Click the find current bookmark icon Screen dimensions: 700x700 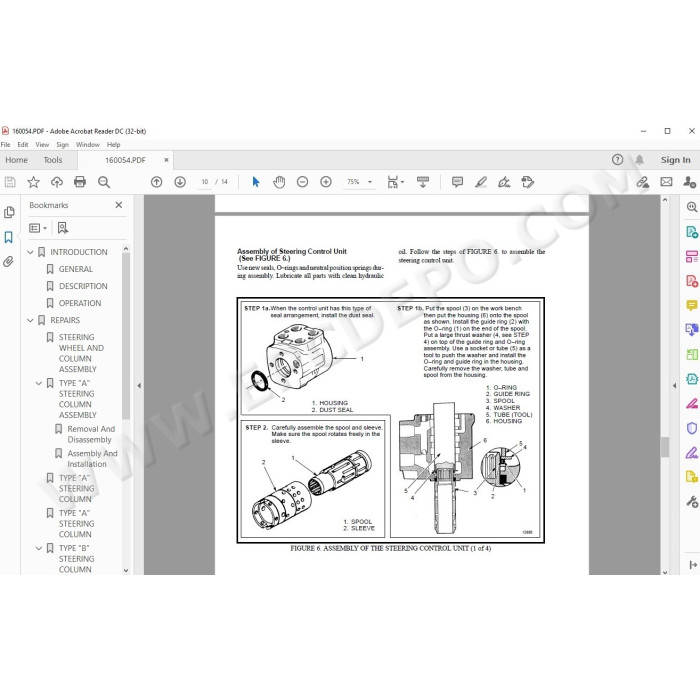point(63,228)
